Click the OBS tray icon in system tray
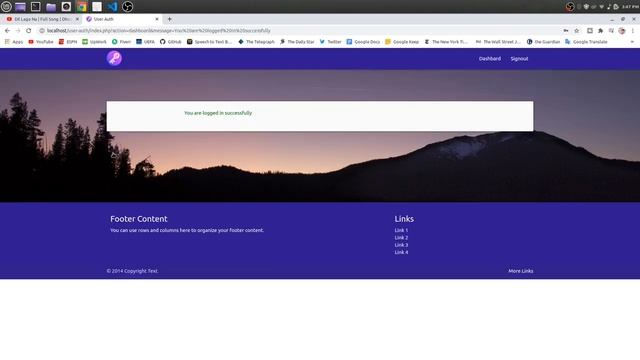The width and height of the screenshot is (640, 360). tap(570, 7)
